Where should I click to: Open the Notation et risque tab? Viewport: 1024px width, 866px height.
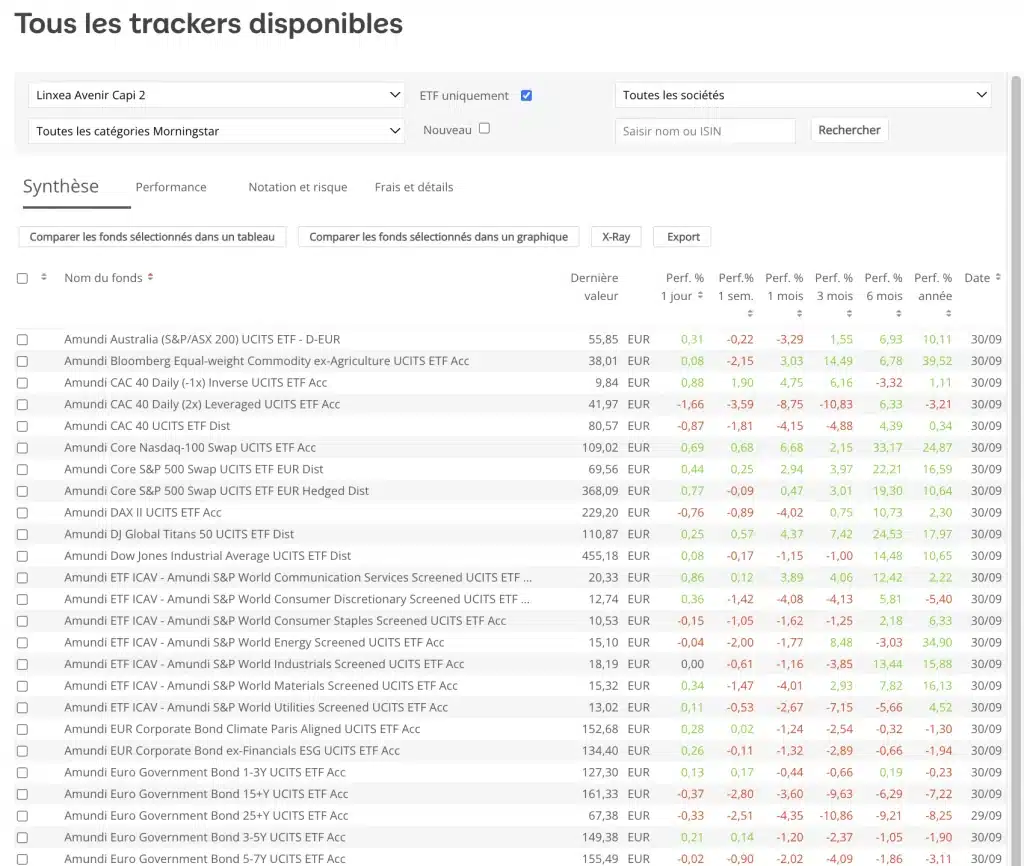coord(298,187)
